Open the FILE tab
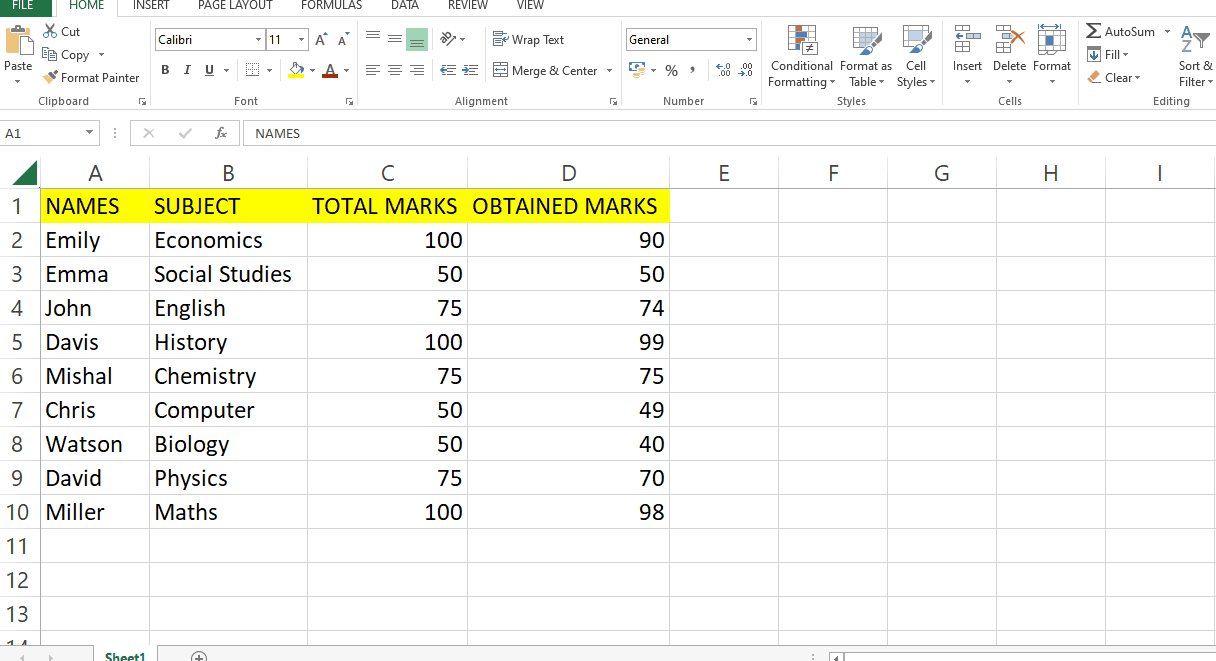Image resolution: width=1216 pixels, height=661 pixels. [x=23, y=6]
